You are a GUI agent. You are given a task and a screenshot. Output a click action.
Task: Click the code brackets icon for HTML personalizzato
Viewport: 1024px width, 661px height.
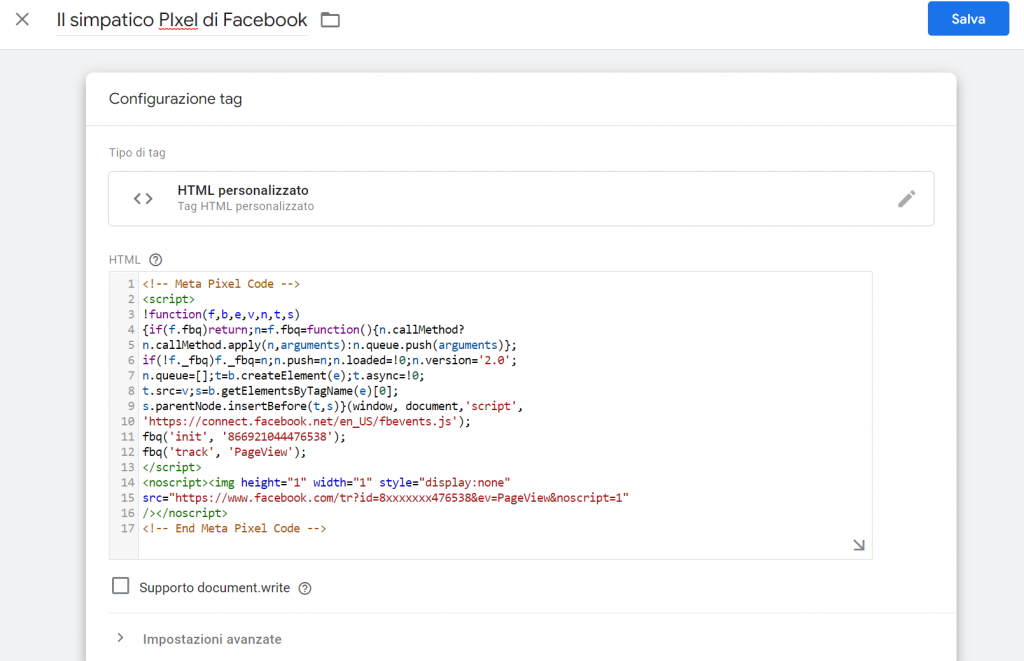[143, 199]
